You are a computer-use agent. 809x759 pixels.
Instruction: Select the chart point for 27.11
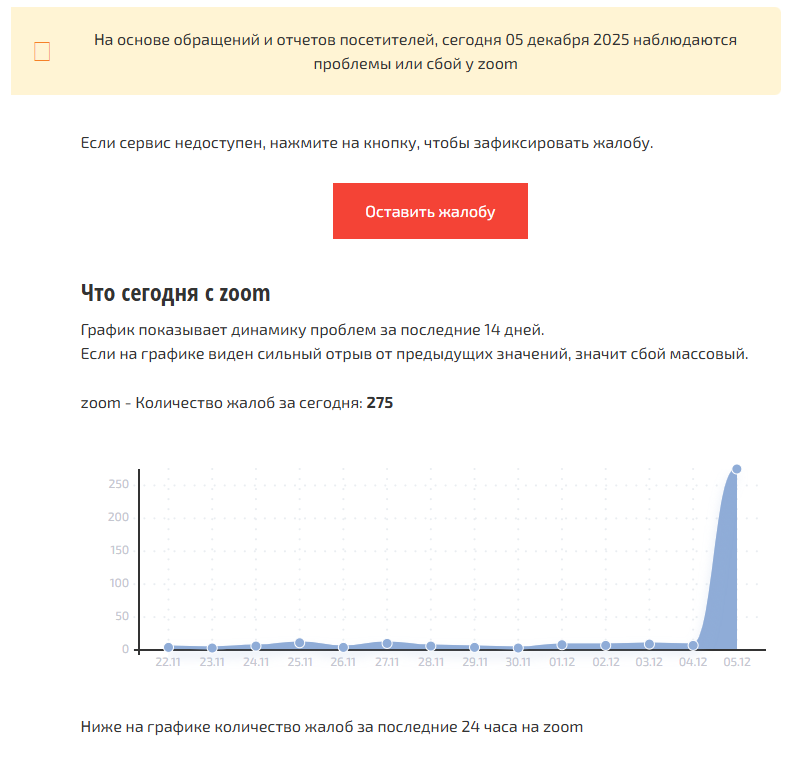click(387, 644)
